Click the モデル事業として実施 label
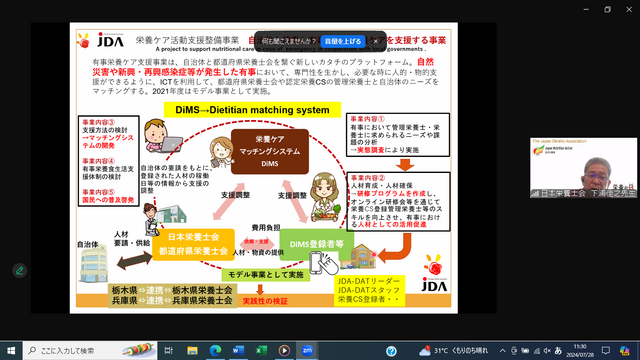The height and width of the screenshot is (360, 640). [266, 275]
